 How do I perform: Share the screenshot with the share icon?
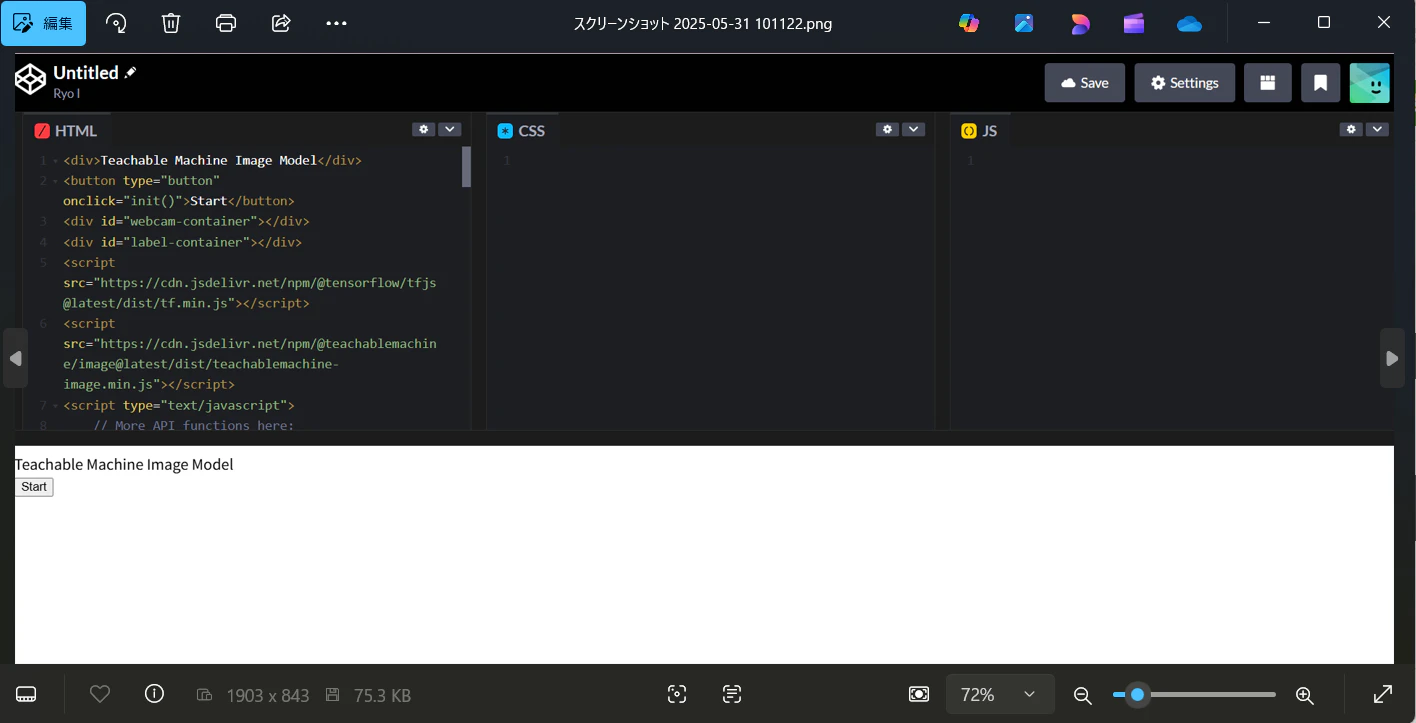pos(281,23)
